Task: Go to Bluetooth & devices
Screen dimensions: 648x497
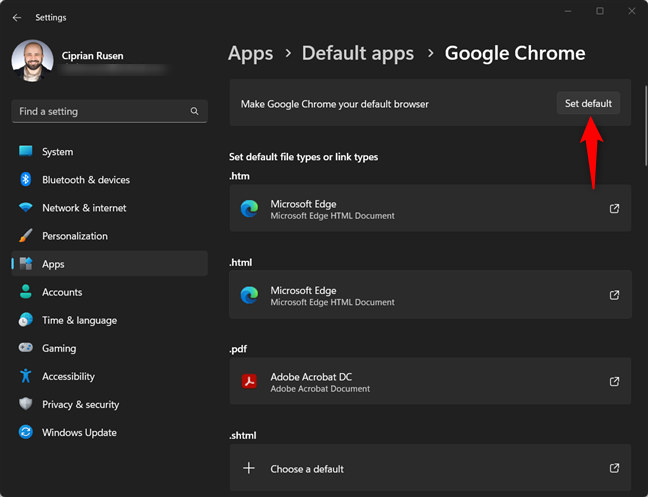Action: tap(110, 180)
